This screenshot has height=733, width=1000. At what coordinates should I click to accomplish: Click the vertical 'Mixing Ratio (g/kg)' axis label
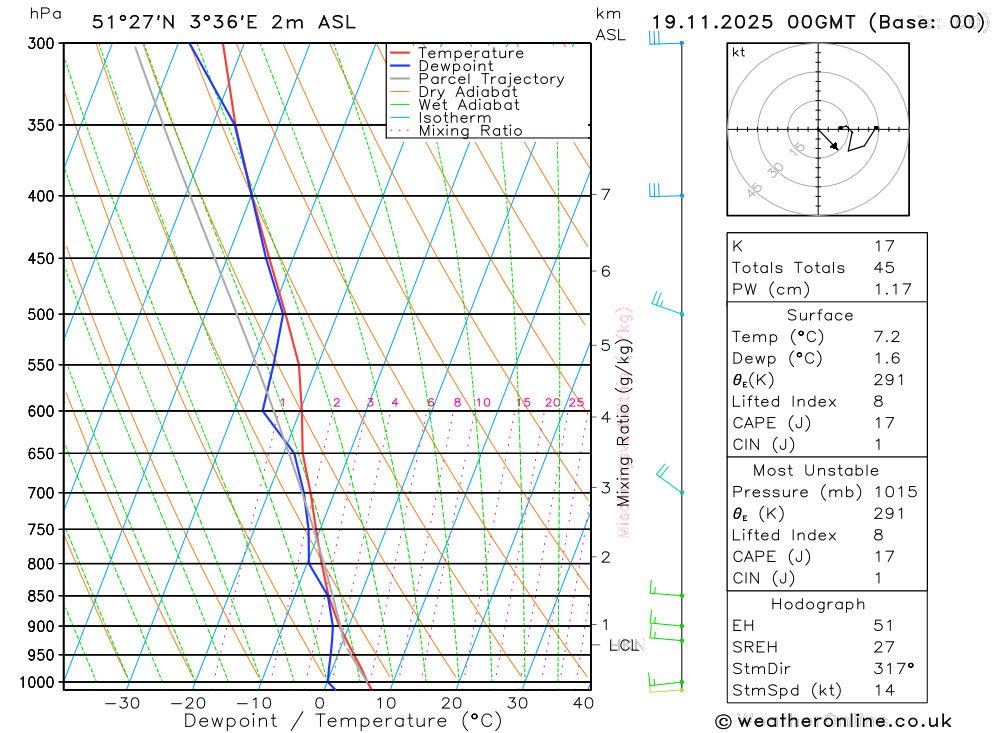point(623,422)
